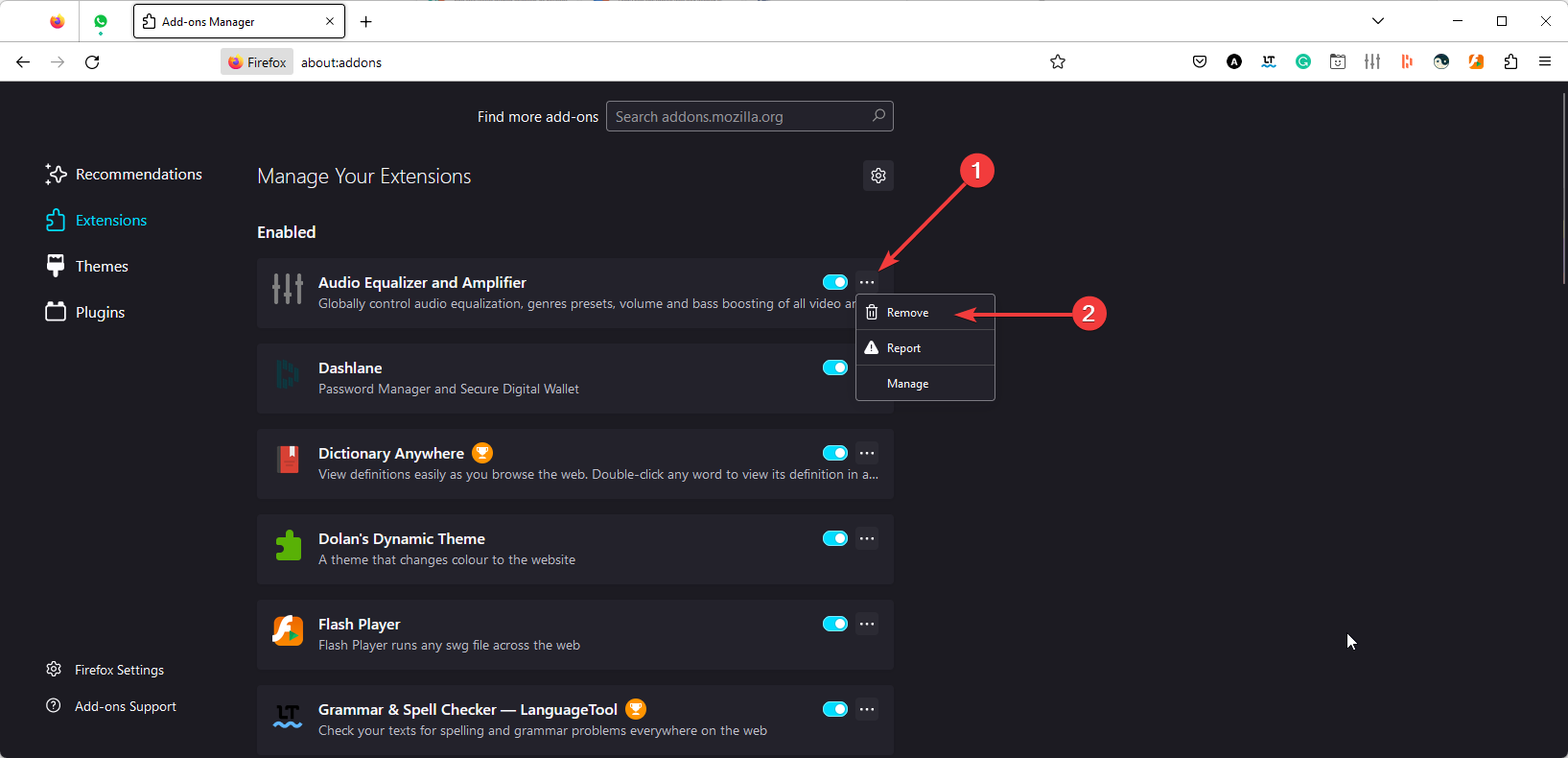Click the dark round toolbar extension icon
Image resolution: width=1568 pixels, height=758 pixels.
tap(1441, 61)
